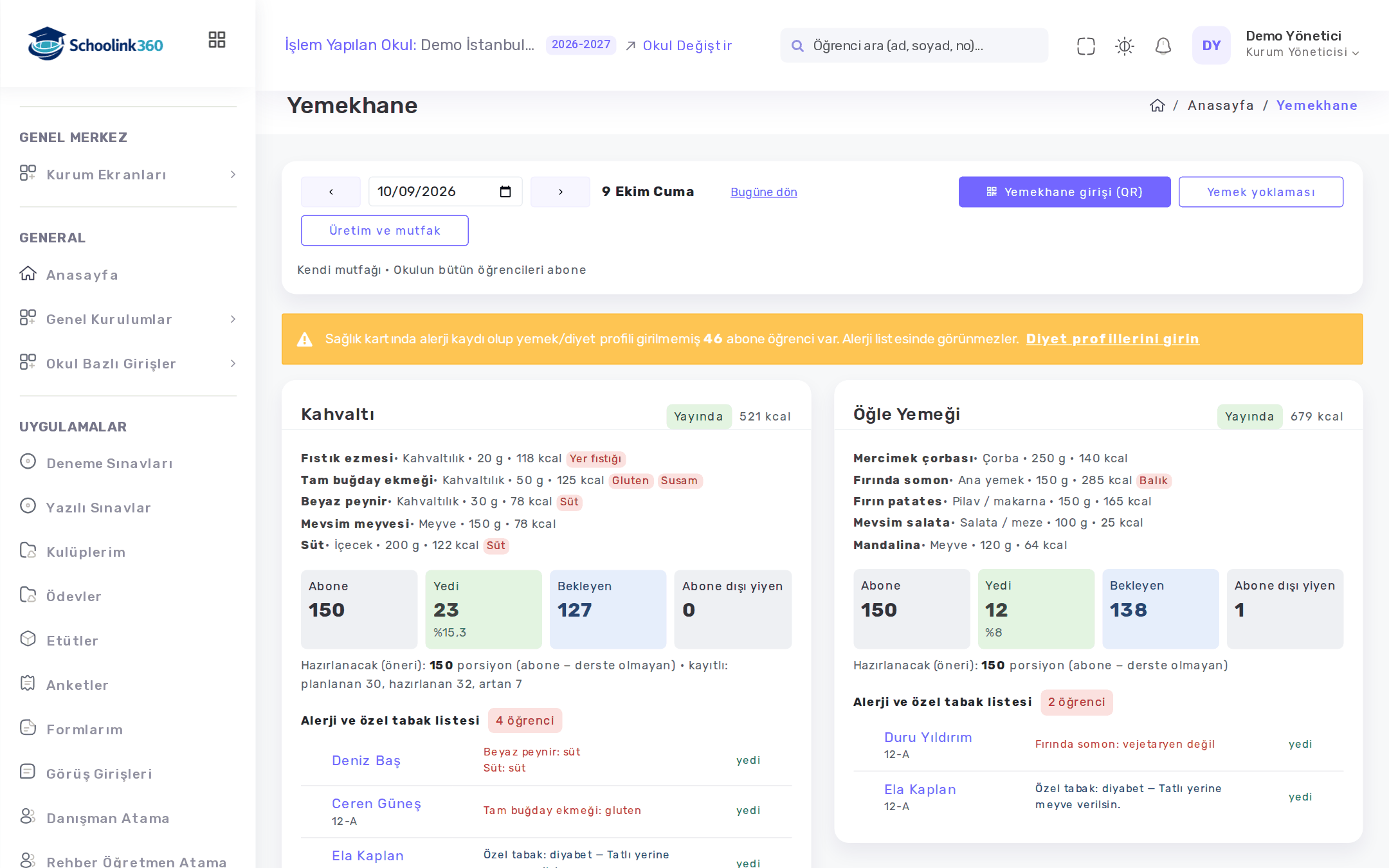This screenshot has height=868, width=1389.
Task: Open student Deniz Baş
Action: 366,761
